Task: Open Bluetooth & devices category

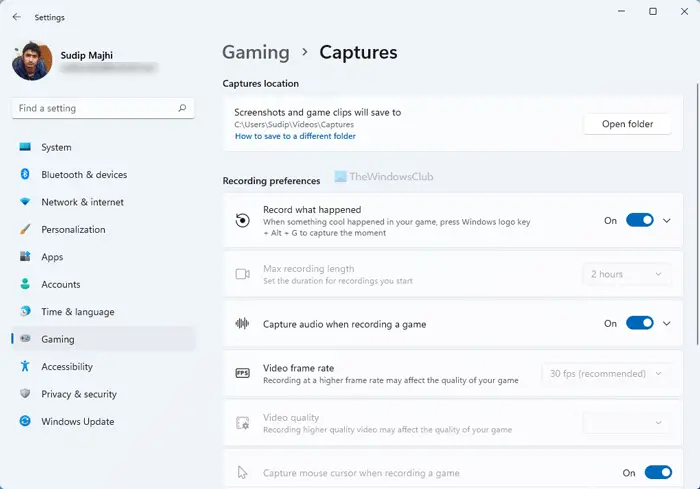Action: tap(103, 174)
